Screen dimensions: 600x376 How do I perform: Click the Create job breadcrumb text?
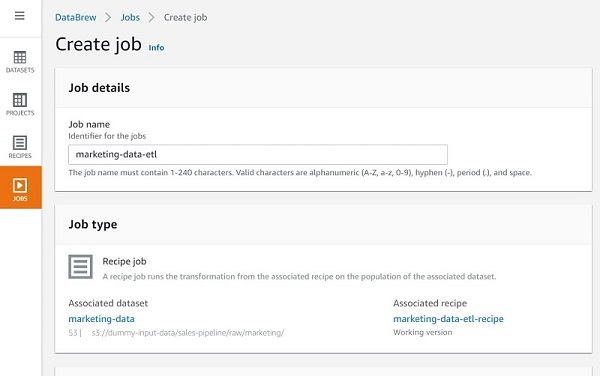(186, 17)
